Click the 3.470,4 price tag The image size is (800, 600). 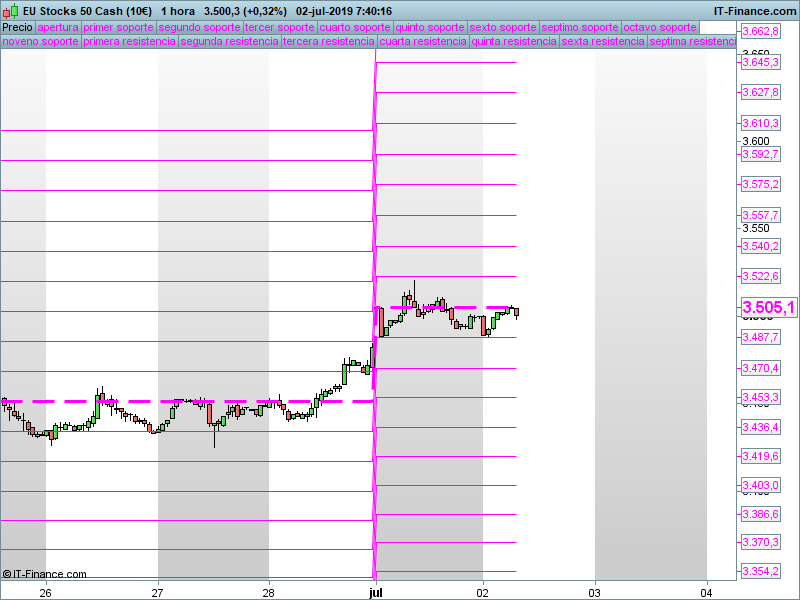pyautogui.click(x=760, y=368)
